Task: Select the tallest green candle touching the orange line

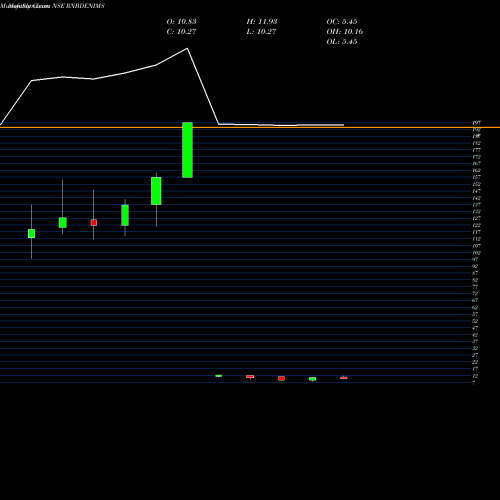Action: point(187,150)
